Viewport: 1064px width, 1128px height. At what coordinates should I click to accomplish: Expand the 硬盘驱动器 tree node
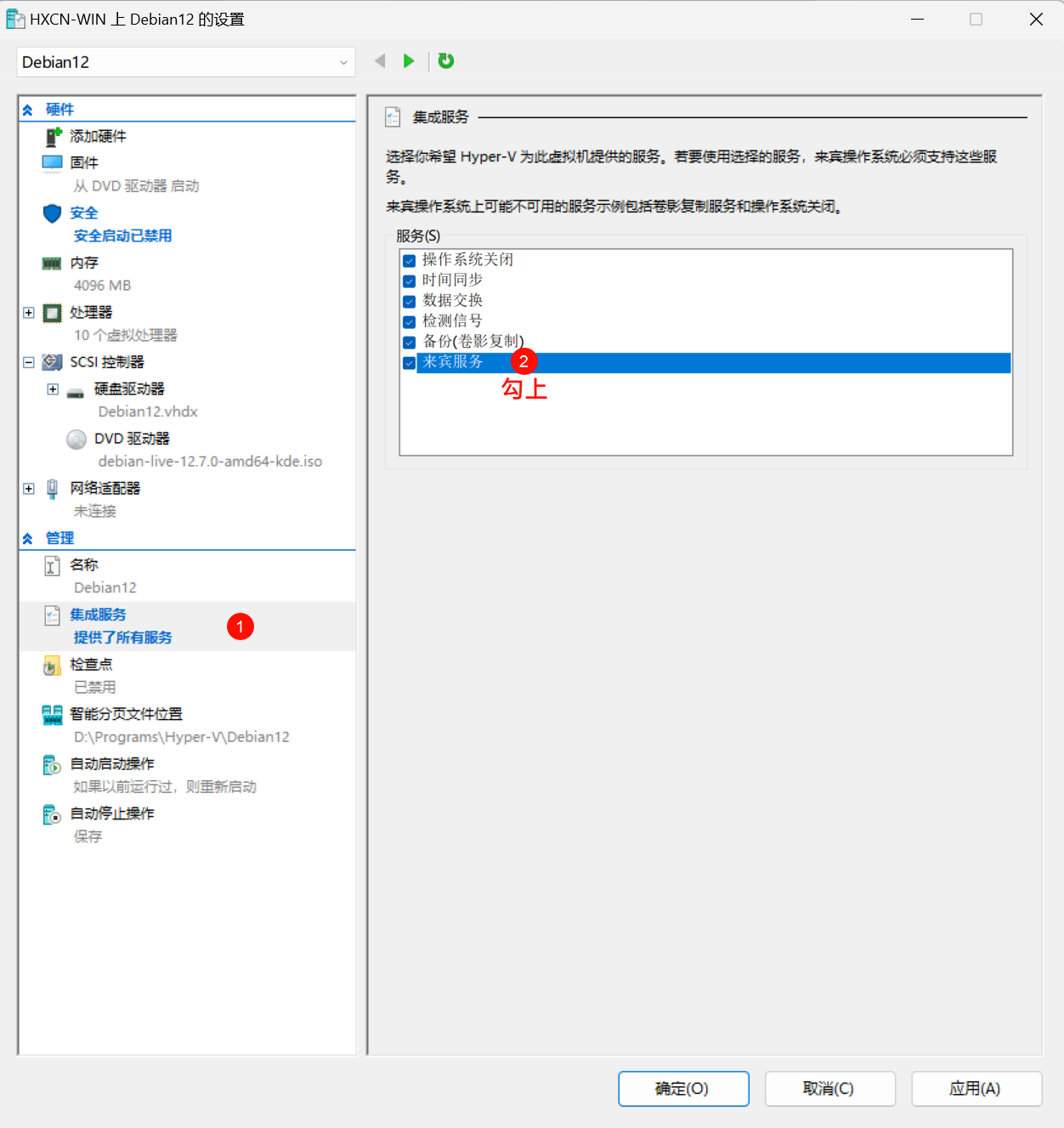(x=53, y=389)
